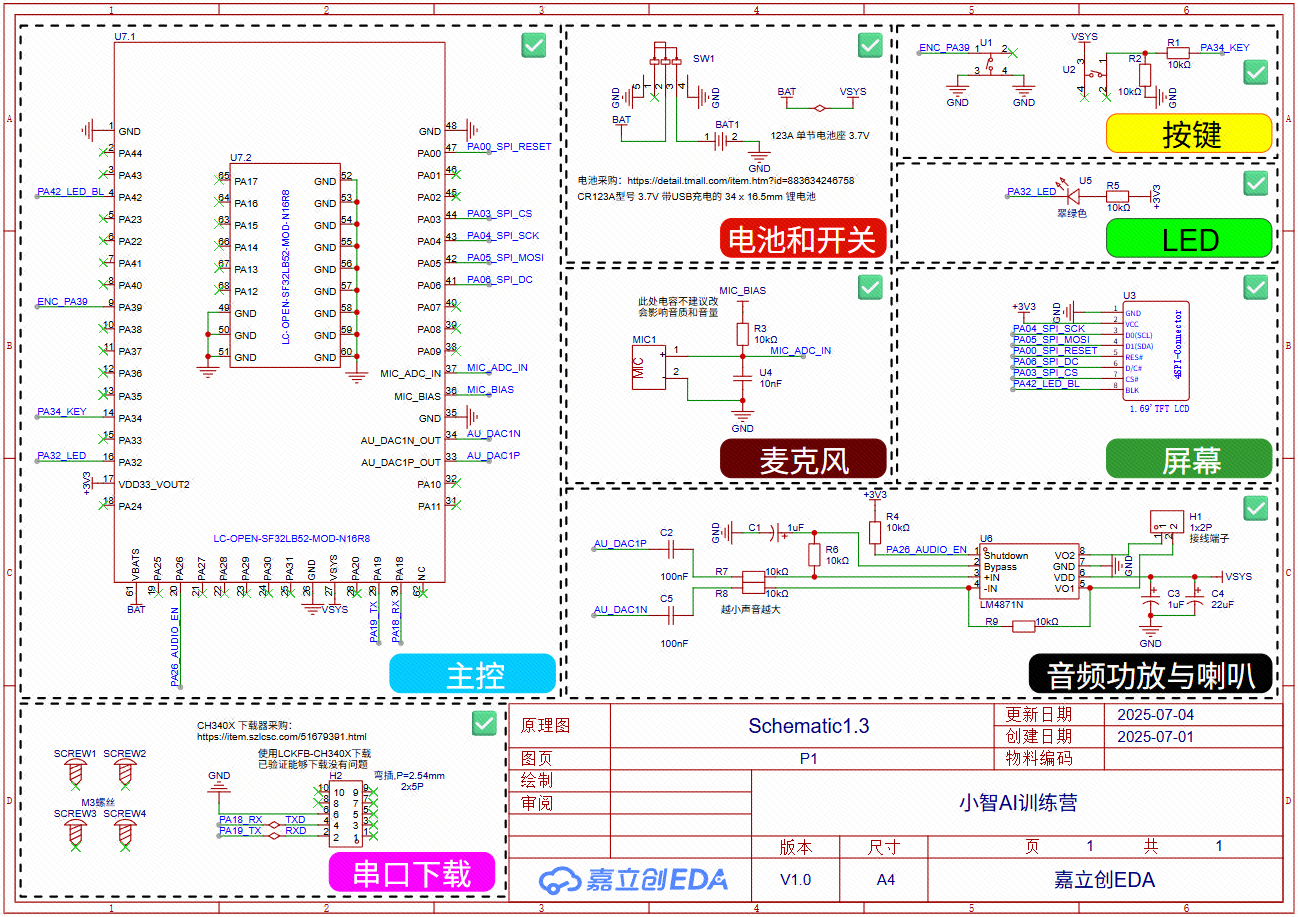Select the SCREW4 screw symbol
The image size is (1298, 917).
pyautogui.click(x=125, y=833)
